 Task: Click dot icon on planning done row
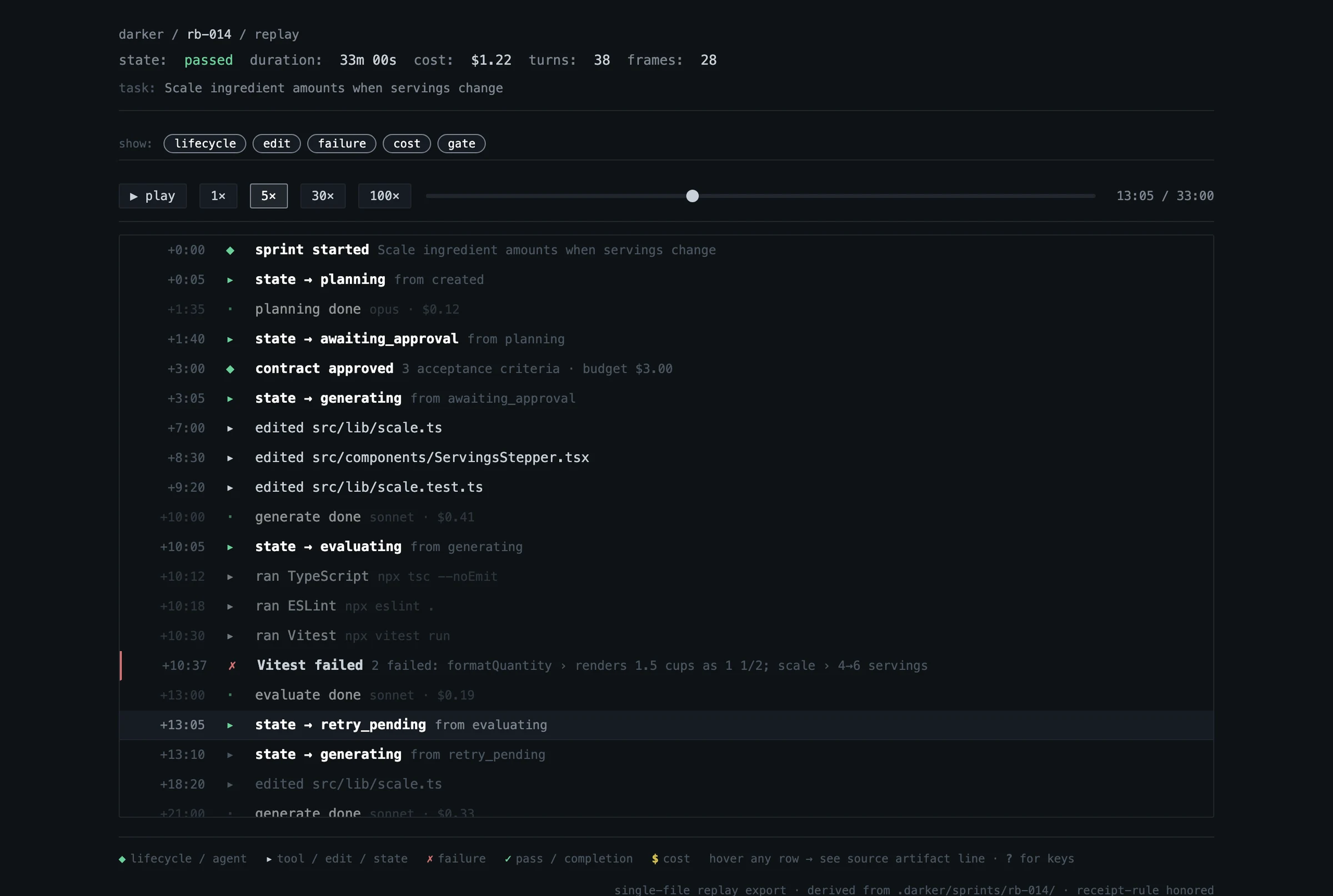point(230,309)
